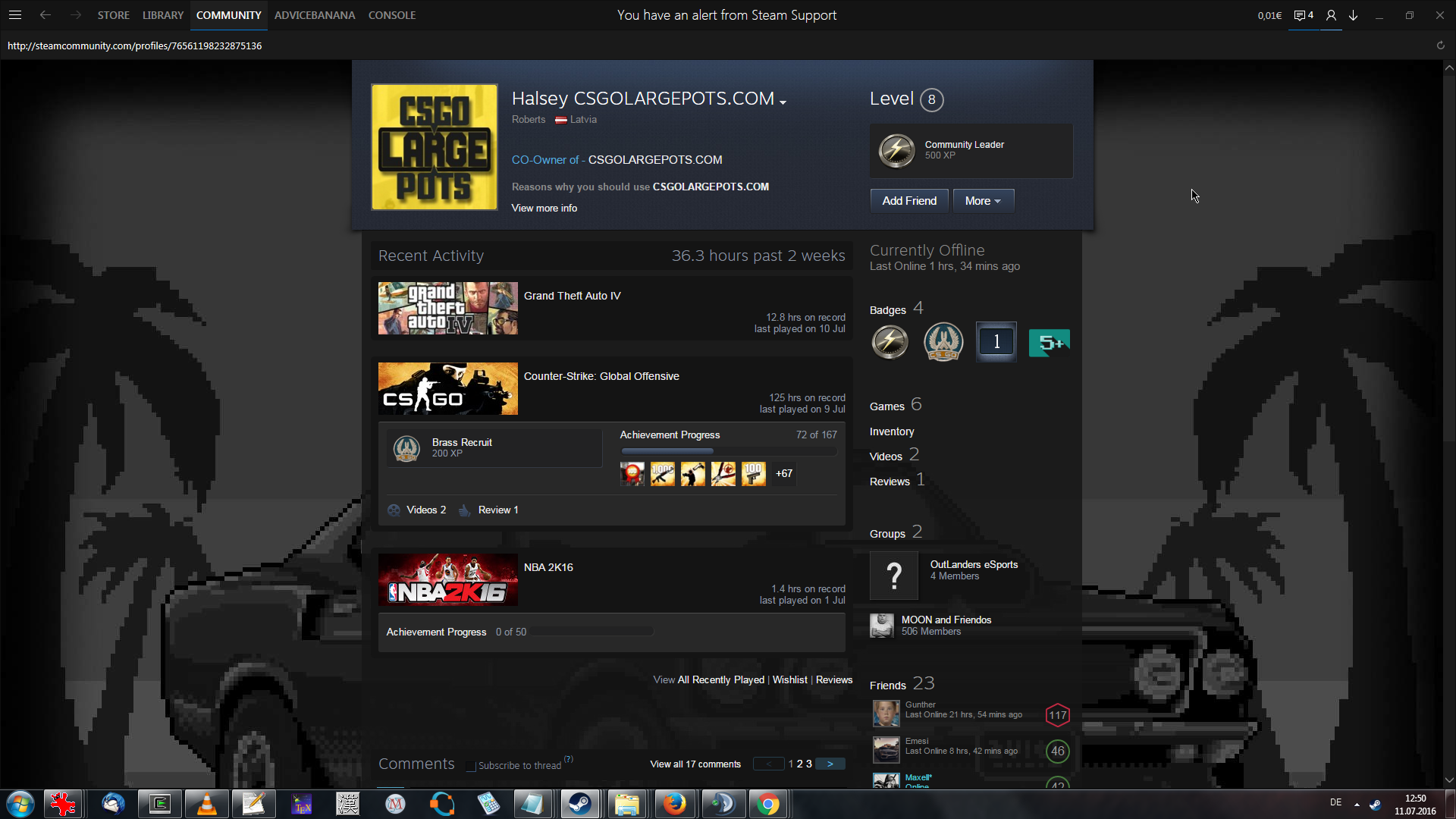Go back with the left arrow icon

click(45, 15)
